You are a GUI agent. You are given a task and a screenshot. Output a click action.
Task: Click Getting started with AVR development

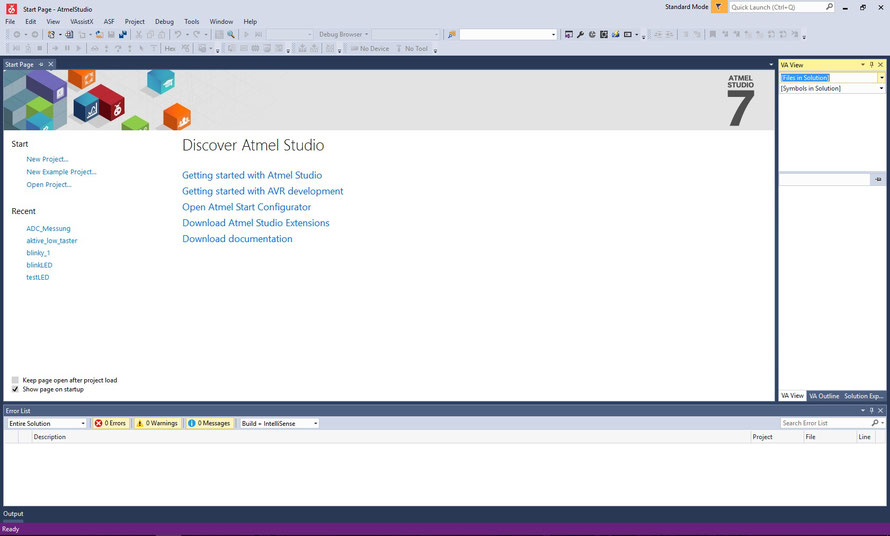click(263, 191)
